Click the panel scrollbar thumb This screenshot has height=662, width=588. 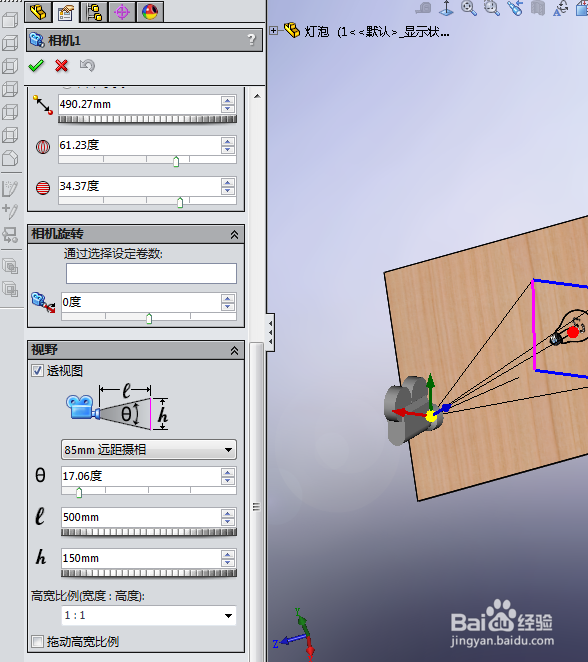256,502
